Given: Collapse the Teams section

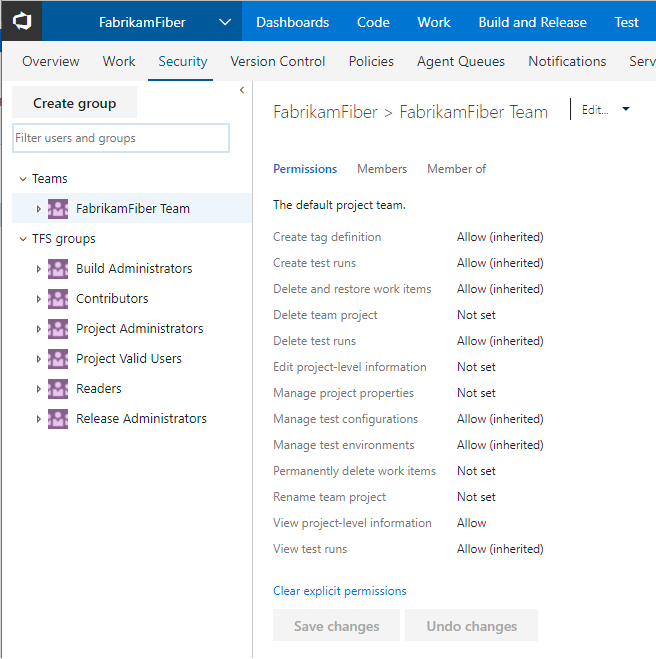Looking at the screenshot, I should point(23,179).
